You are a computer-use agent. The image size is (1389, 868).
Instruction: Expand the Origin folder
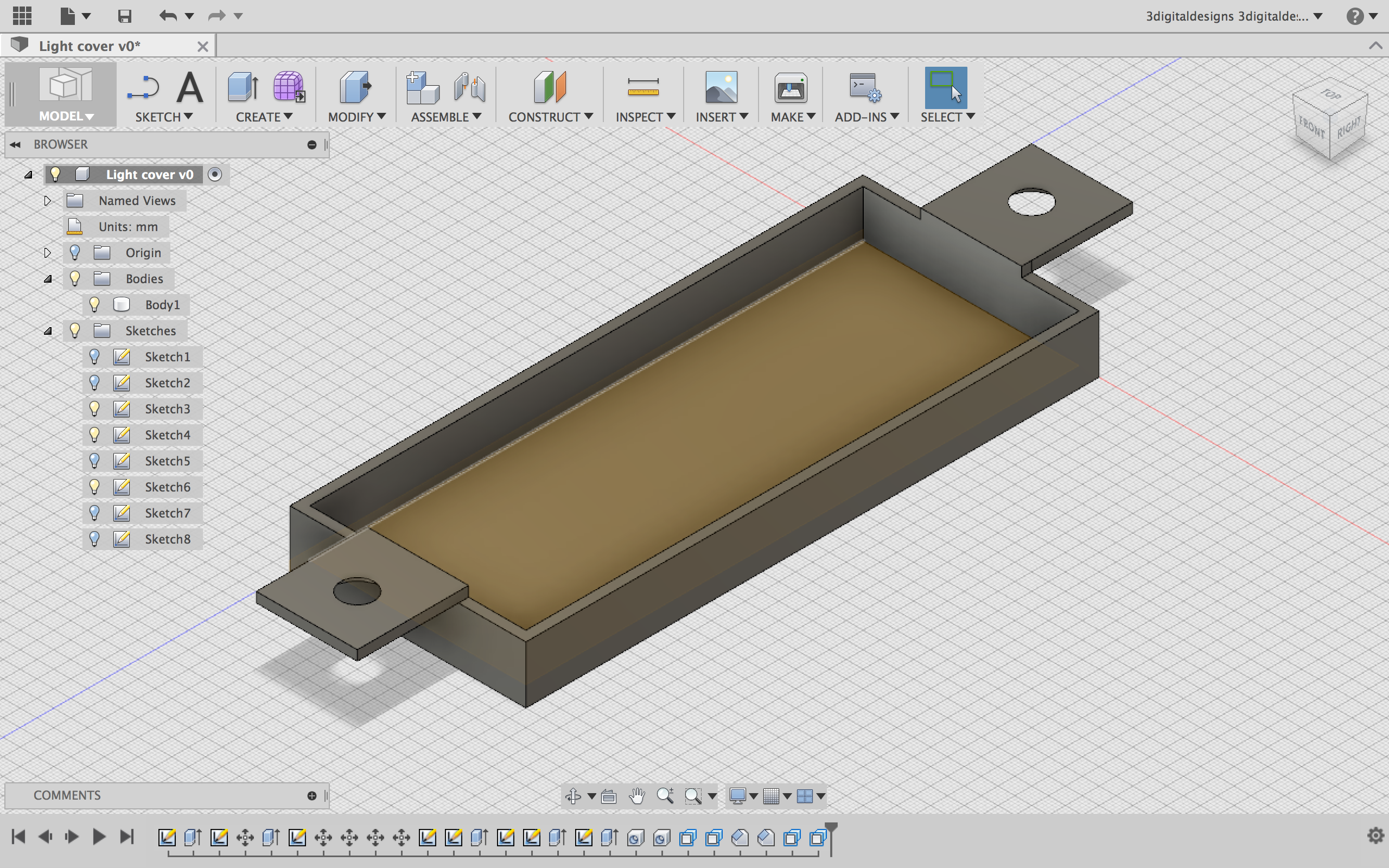(x=46, y=252)
